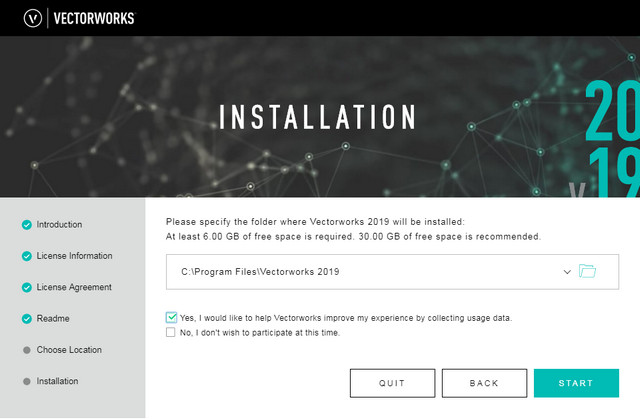Click the Readme step checkmark icon
Image resolution: width=640 pixels, height=419 pixels.
(x=26, y=319)
